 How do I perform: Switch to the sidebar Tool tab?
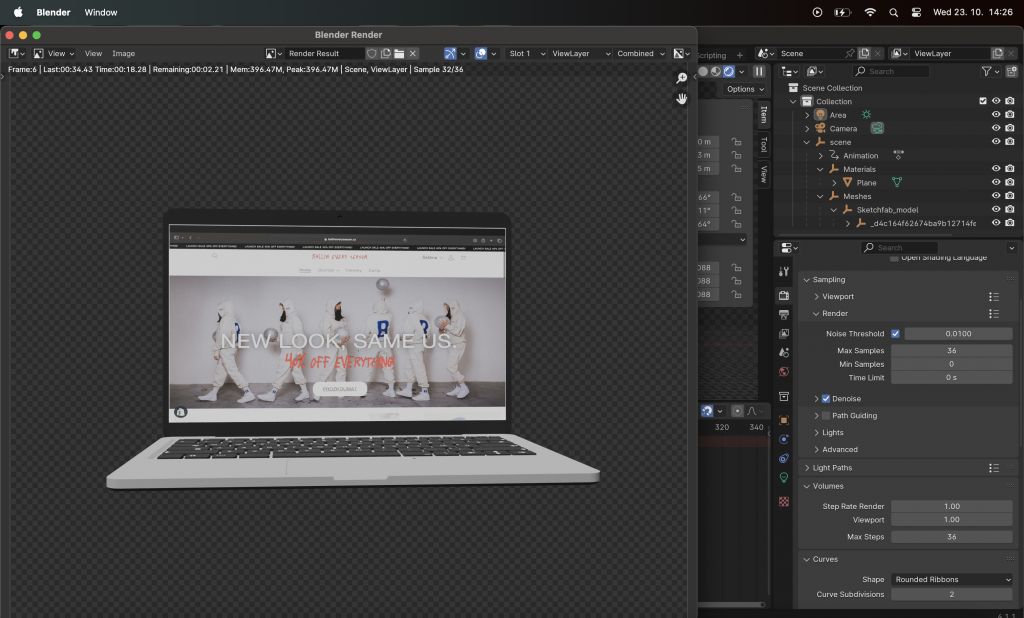(764, 144)
